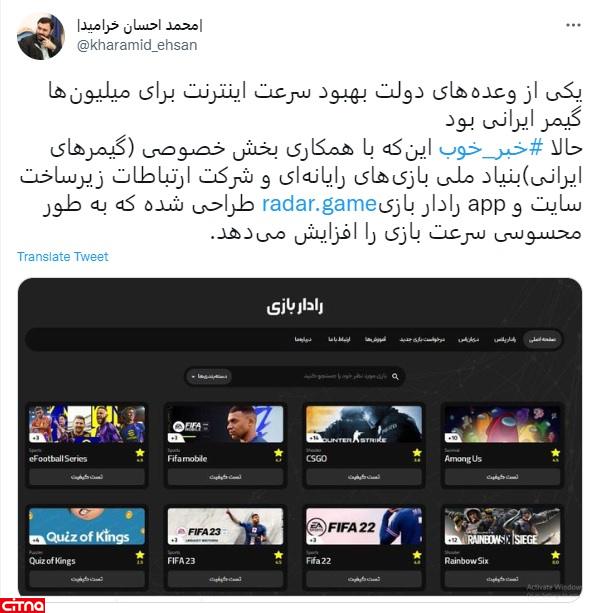Select the صفحه اصلی home tab
Viewport: 592px width, 613px height.
pyautogui.click(x=542, y=339)
